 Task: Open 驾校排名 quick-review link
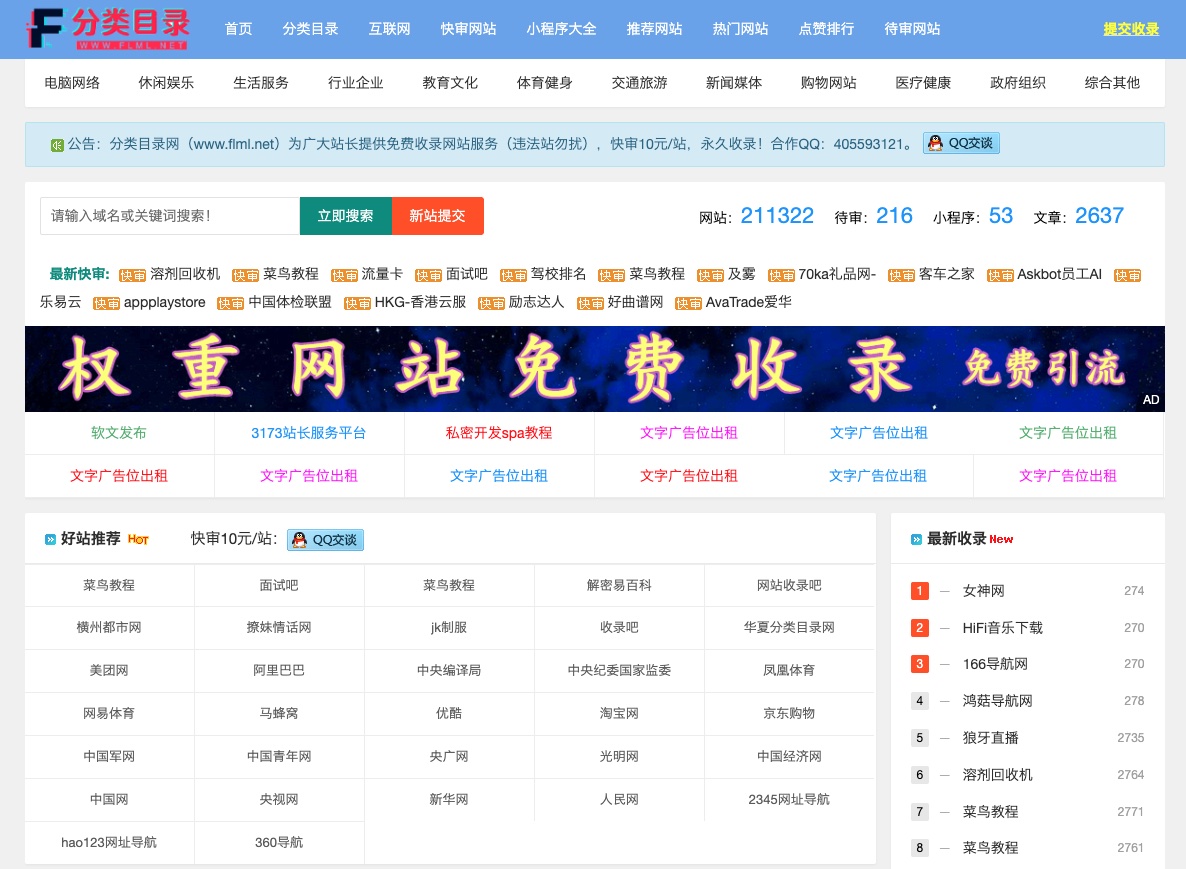(x=558, y=275)
